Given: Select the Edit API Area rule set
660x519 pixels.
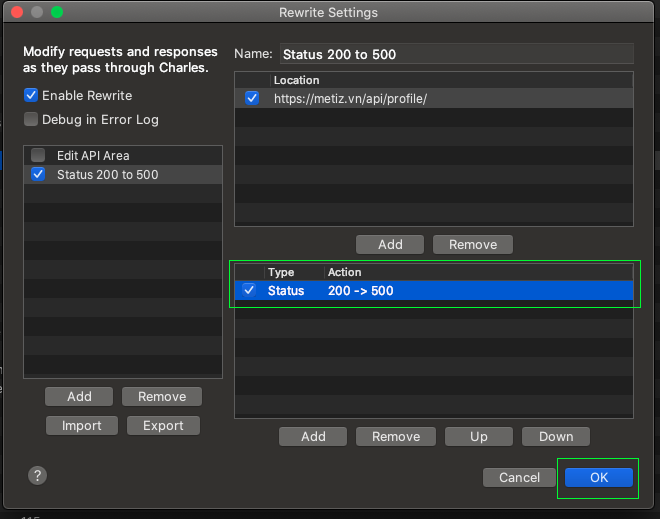Looking at the screenshot, I should point(123,155).
